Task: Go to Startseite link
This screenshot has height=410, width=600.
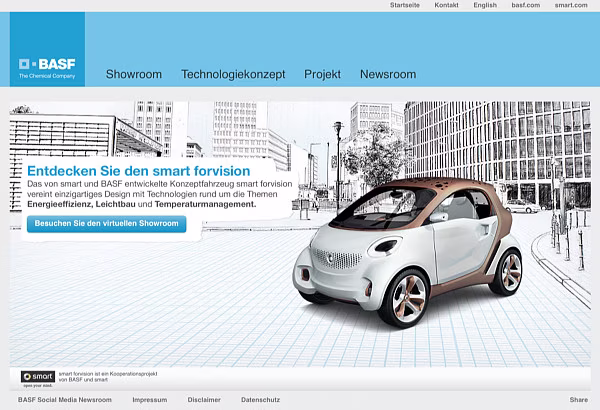Action: (x=405, y=5)
